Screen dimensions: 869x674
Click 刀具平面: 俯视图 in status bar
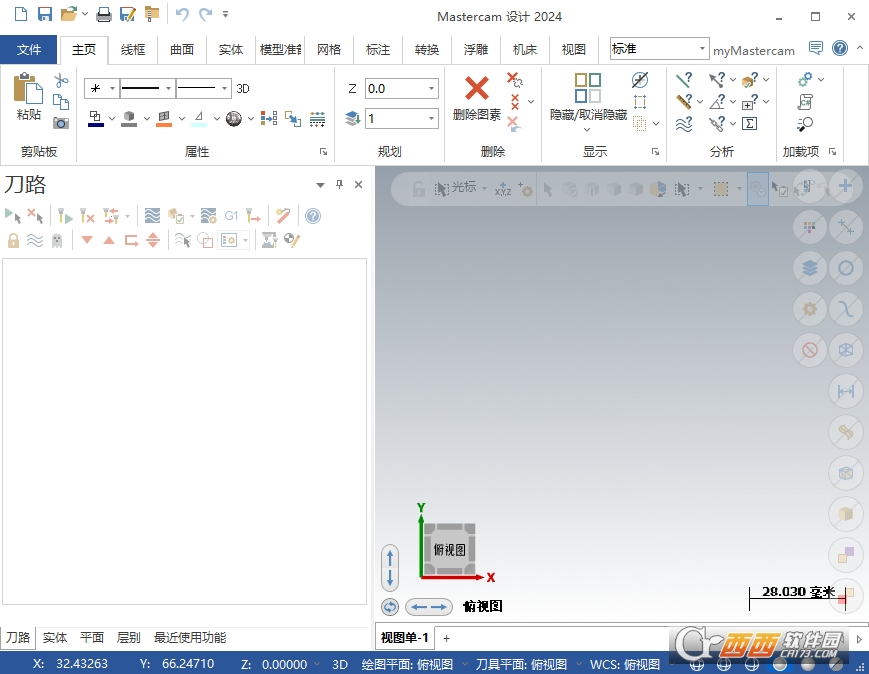tap(522, 664)
